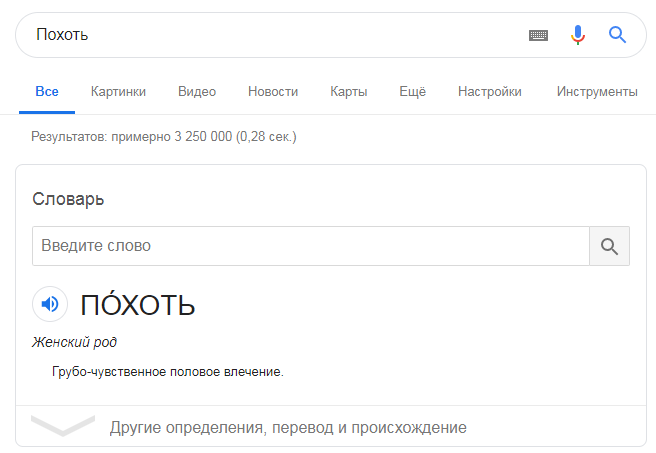Image resolution: width=656 pixels, height=453 pixels.
Task: Show search filters via "Инструменты"
Action: [x=597, y=92]
